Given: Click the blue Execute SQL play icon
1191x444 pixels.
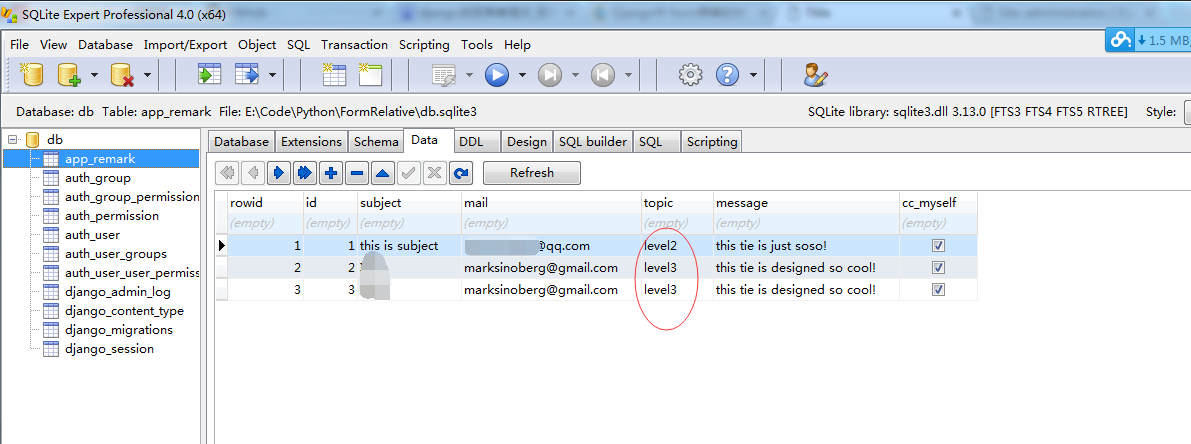Looking at the screenshot, I should (497, 74).
